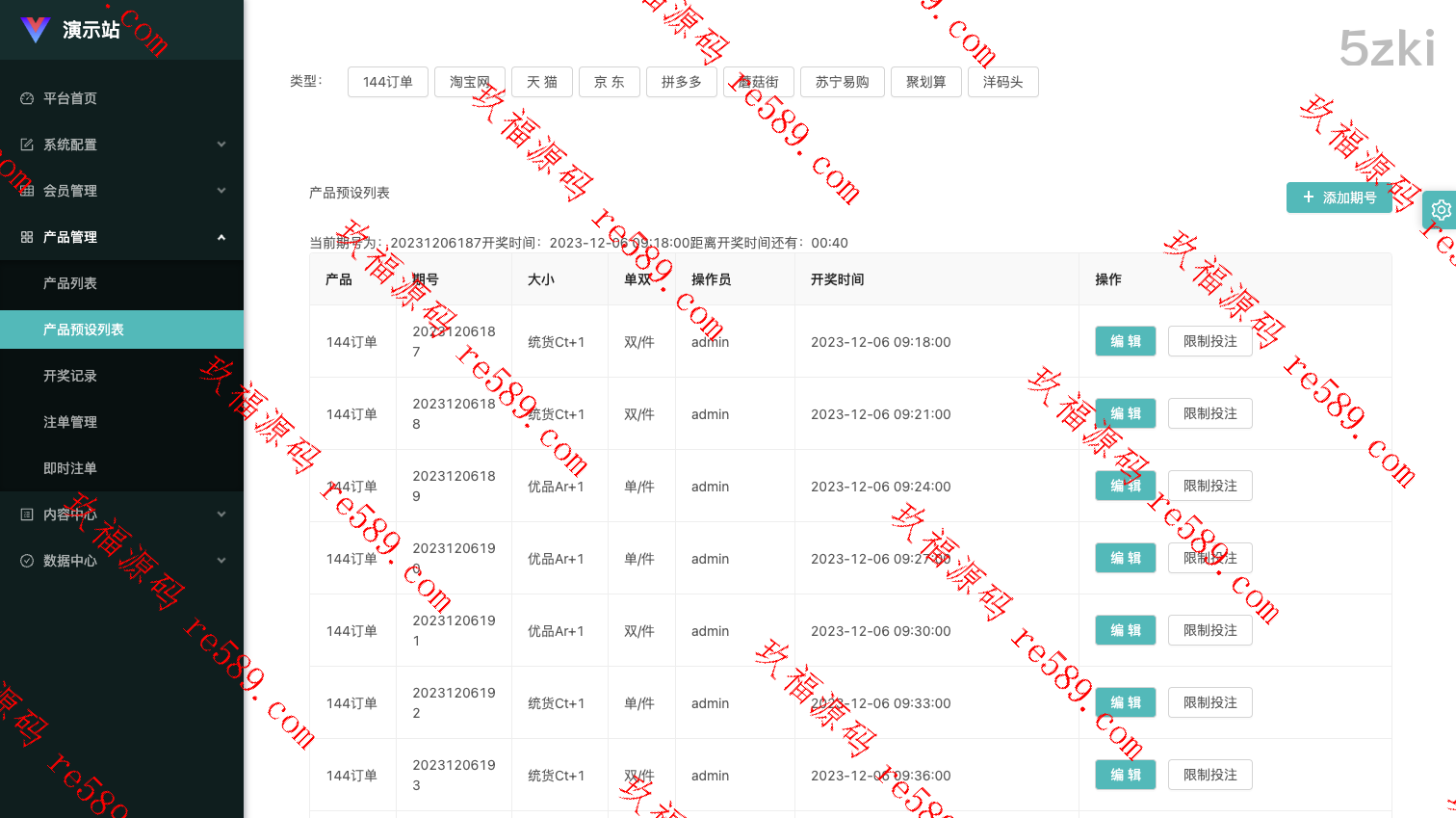Expand the 系统配置 submenu arrow
Screen dimensions: 1456x818
221,145
